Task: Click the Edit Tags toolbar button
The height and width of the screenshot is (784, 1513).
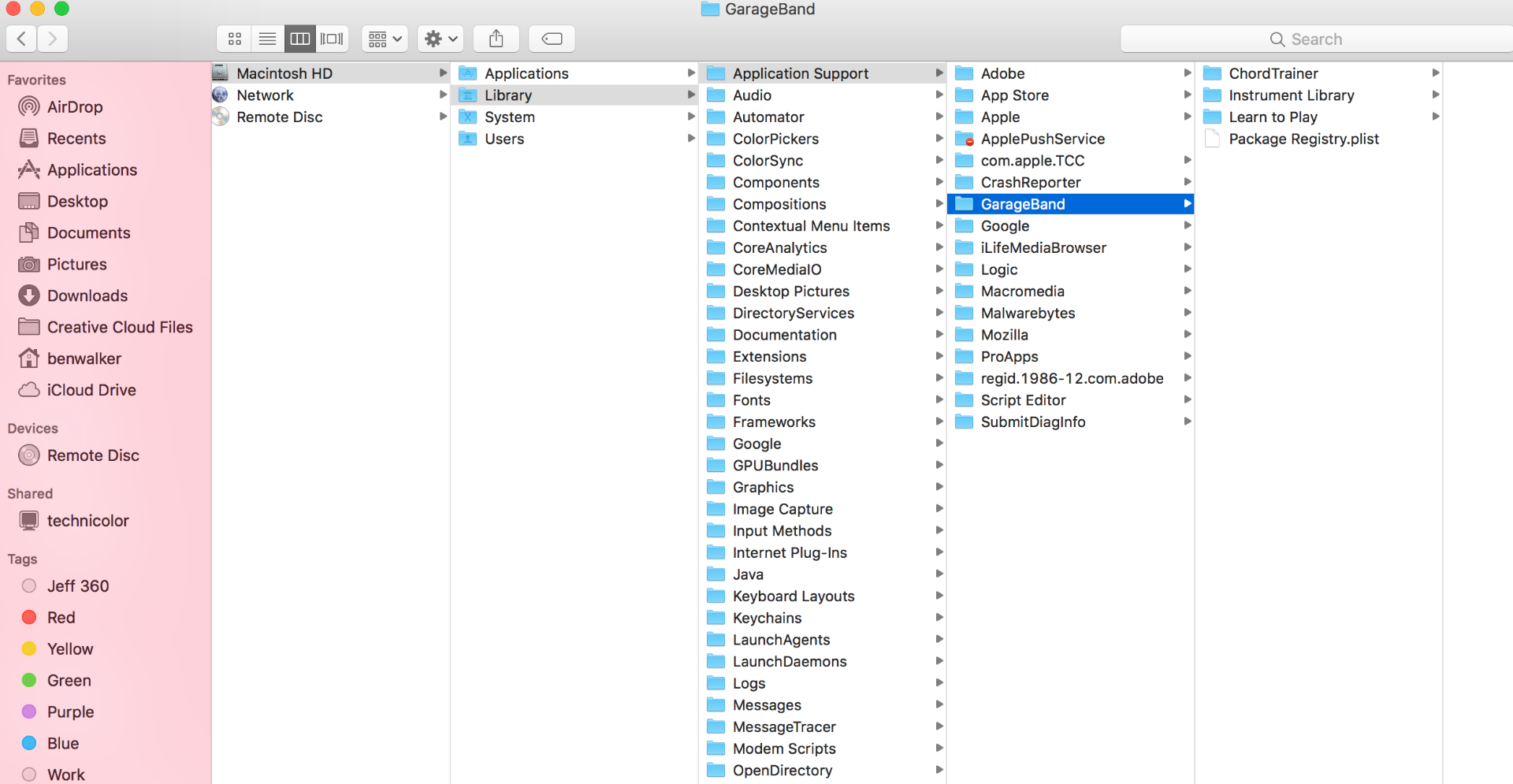Action: (552, 39)
